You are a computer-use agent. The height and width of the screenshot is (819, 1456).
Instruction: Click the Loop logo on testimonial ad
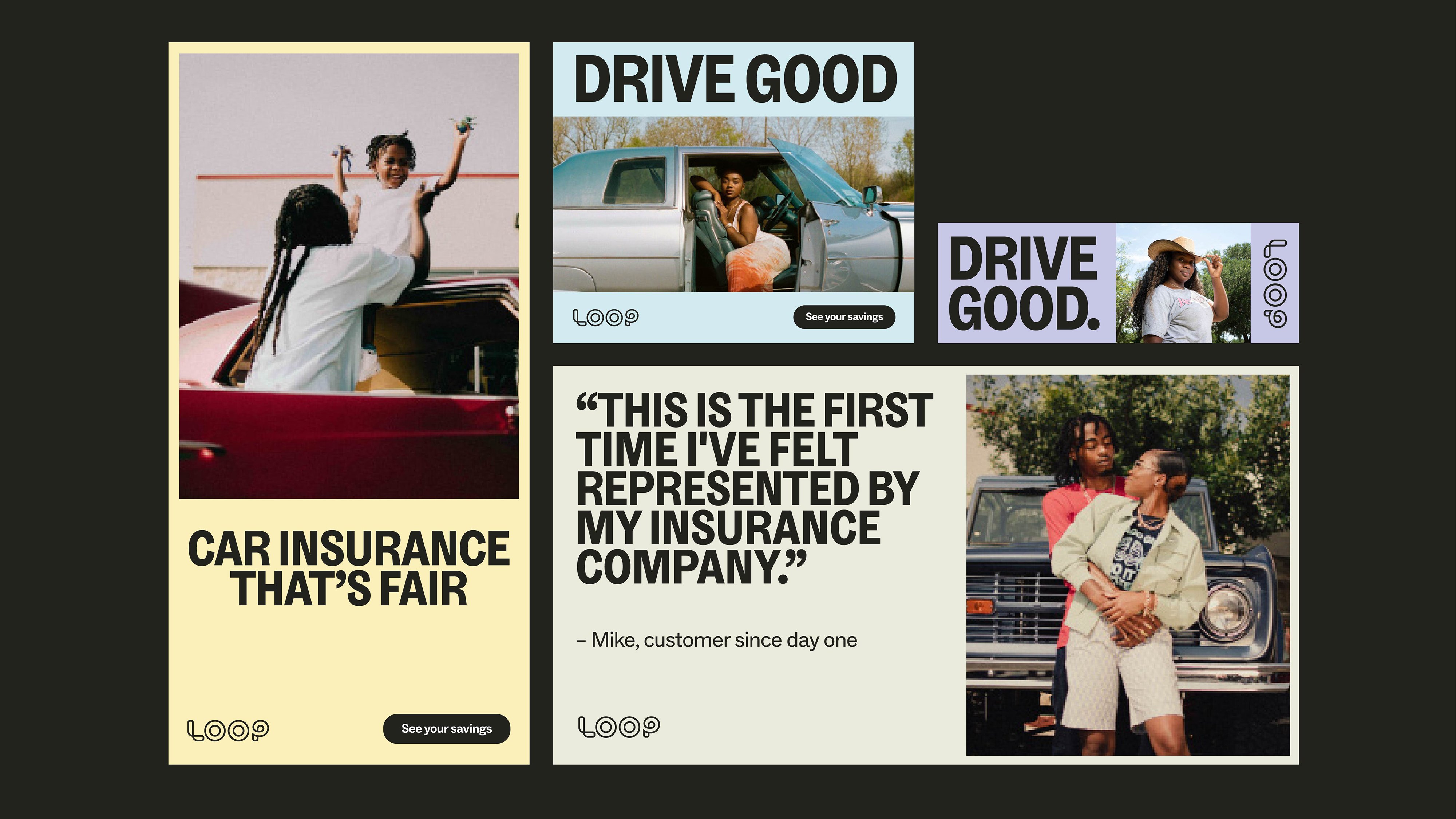[619, 727]
